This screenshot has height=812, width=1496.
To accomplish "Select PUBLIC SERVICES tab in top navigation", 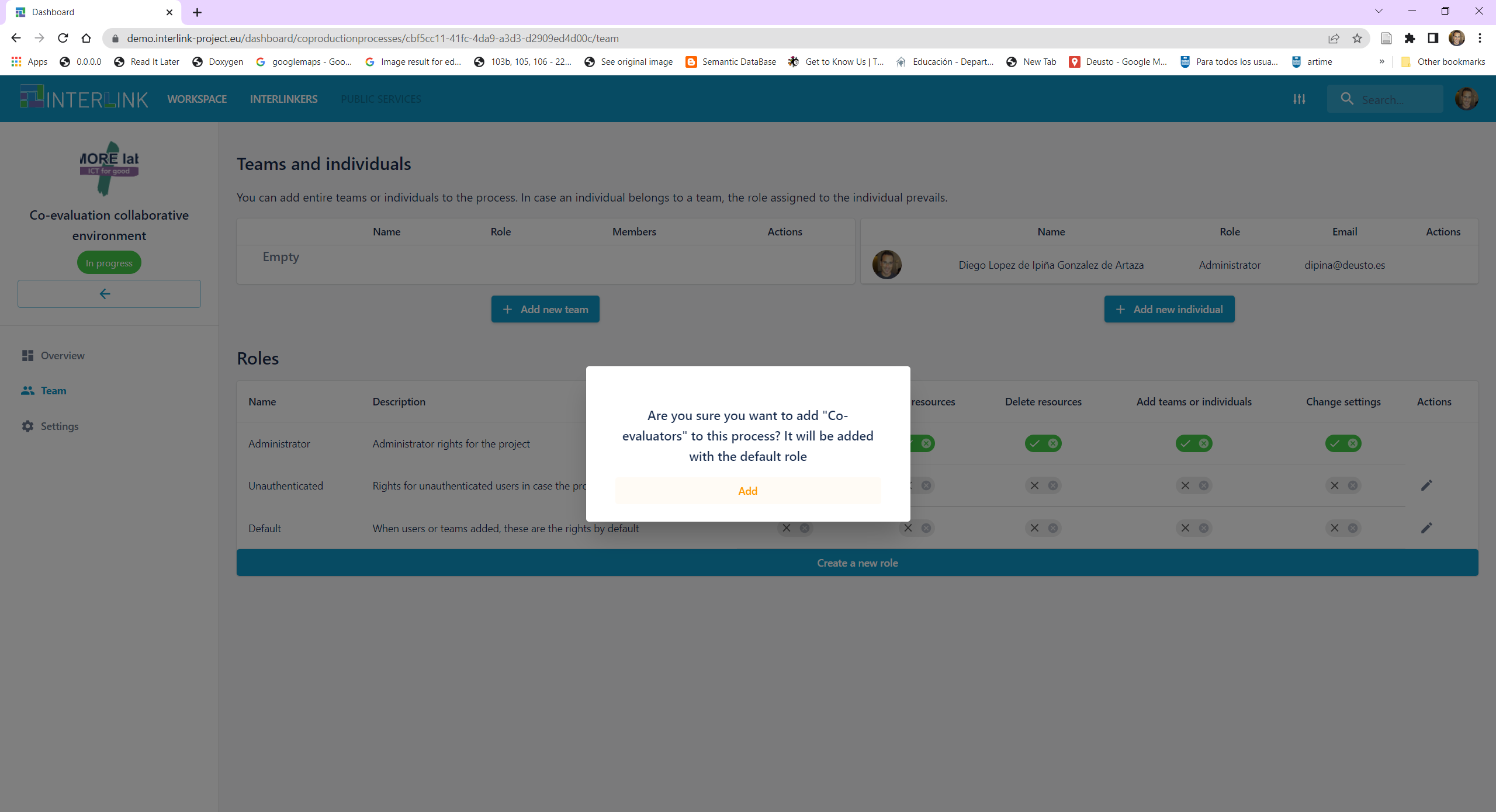I will pos(380,98).
